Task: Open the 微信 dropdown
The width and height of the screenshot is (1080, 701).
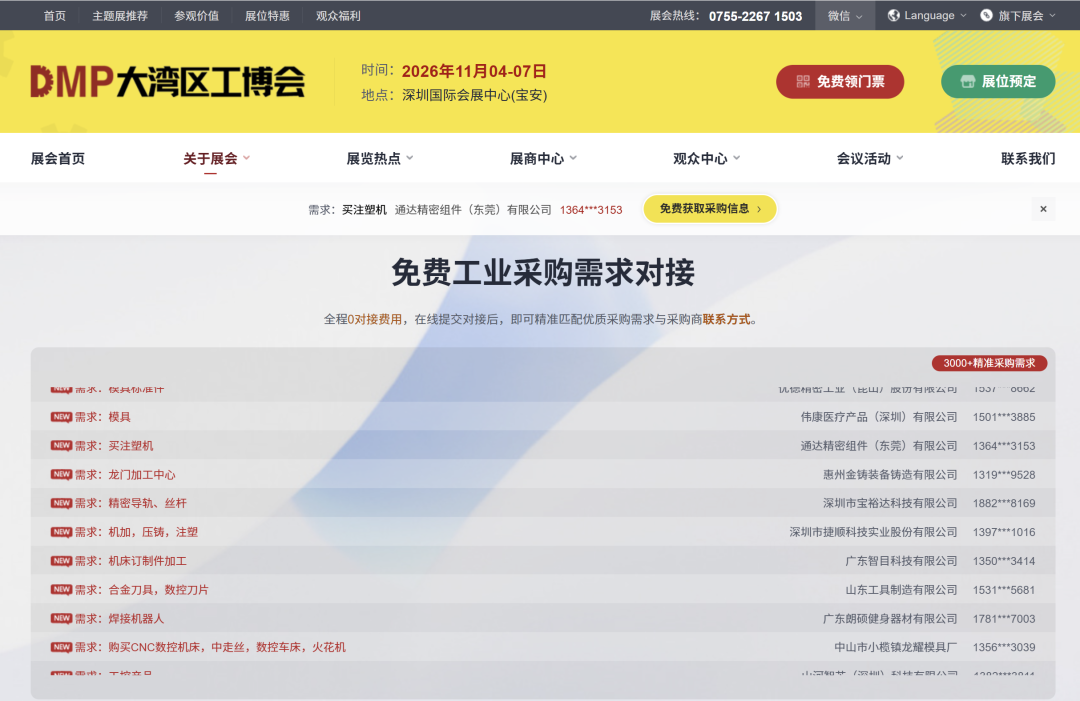Action: pyautogui.click(x=844, y=15)
